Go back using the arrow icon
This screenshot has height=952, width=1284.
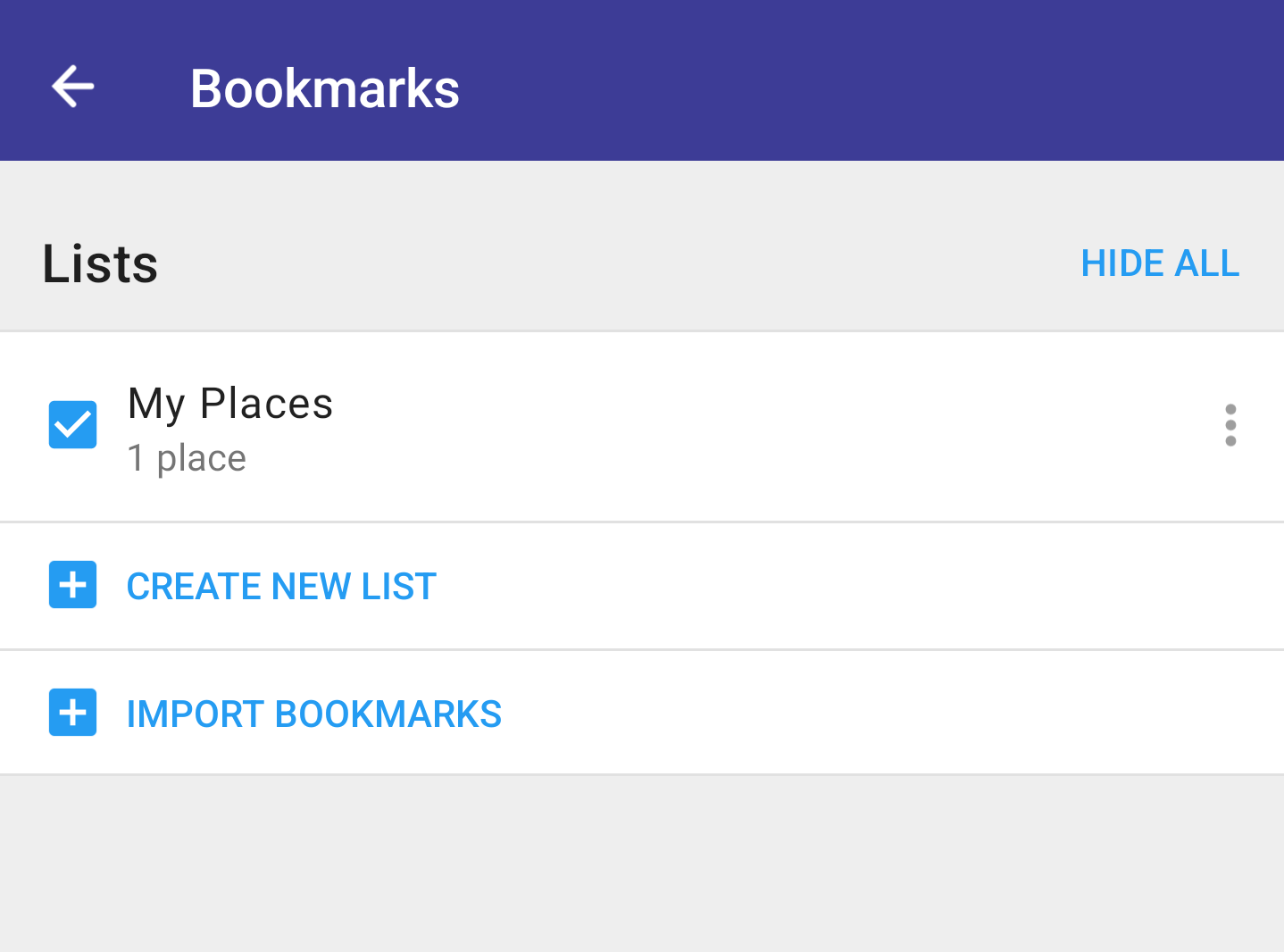[73, 87]
